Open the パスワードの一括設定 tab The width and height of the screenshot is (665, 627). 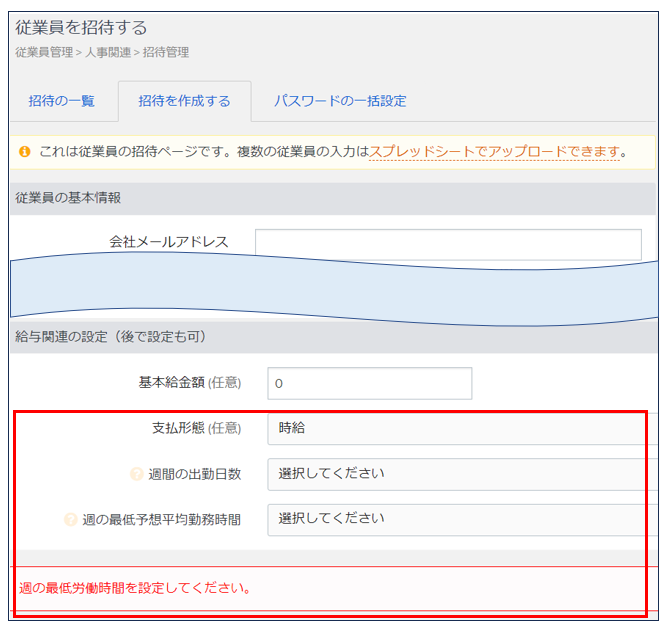340,101
